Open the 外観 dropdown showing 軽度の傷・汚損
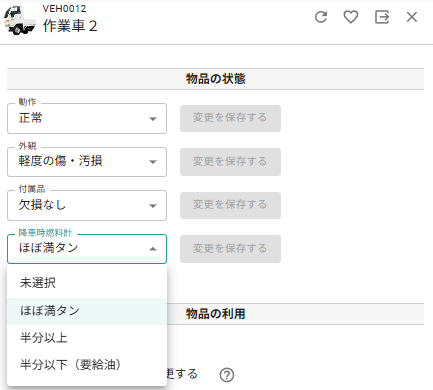 tap(87, 162)
